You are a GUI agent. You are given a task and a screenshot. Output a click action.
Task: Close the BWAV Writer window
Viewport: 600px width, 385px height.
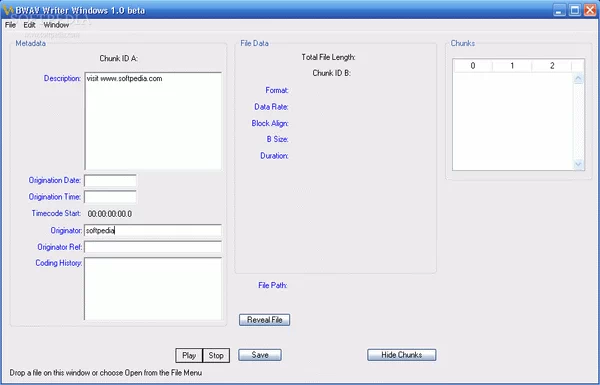click(590, 10)
